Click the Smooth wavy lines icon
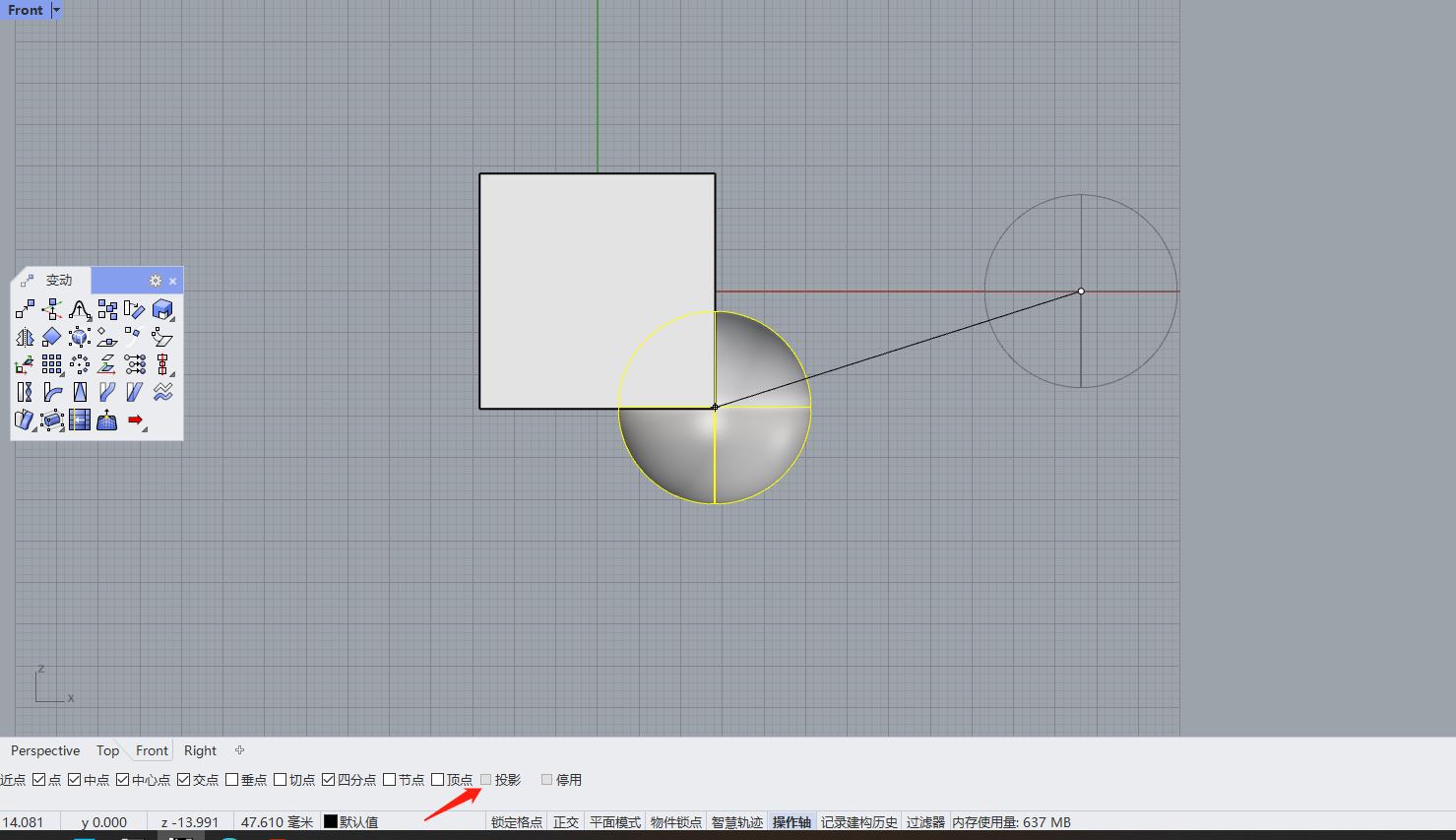Viewport: 1456px width, 840px height. pos(162,393)
